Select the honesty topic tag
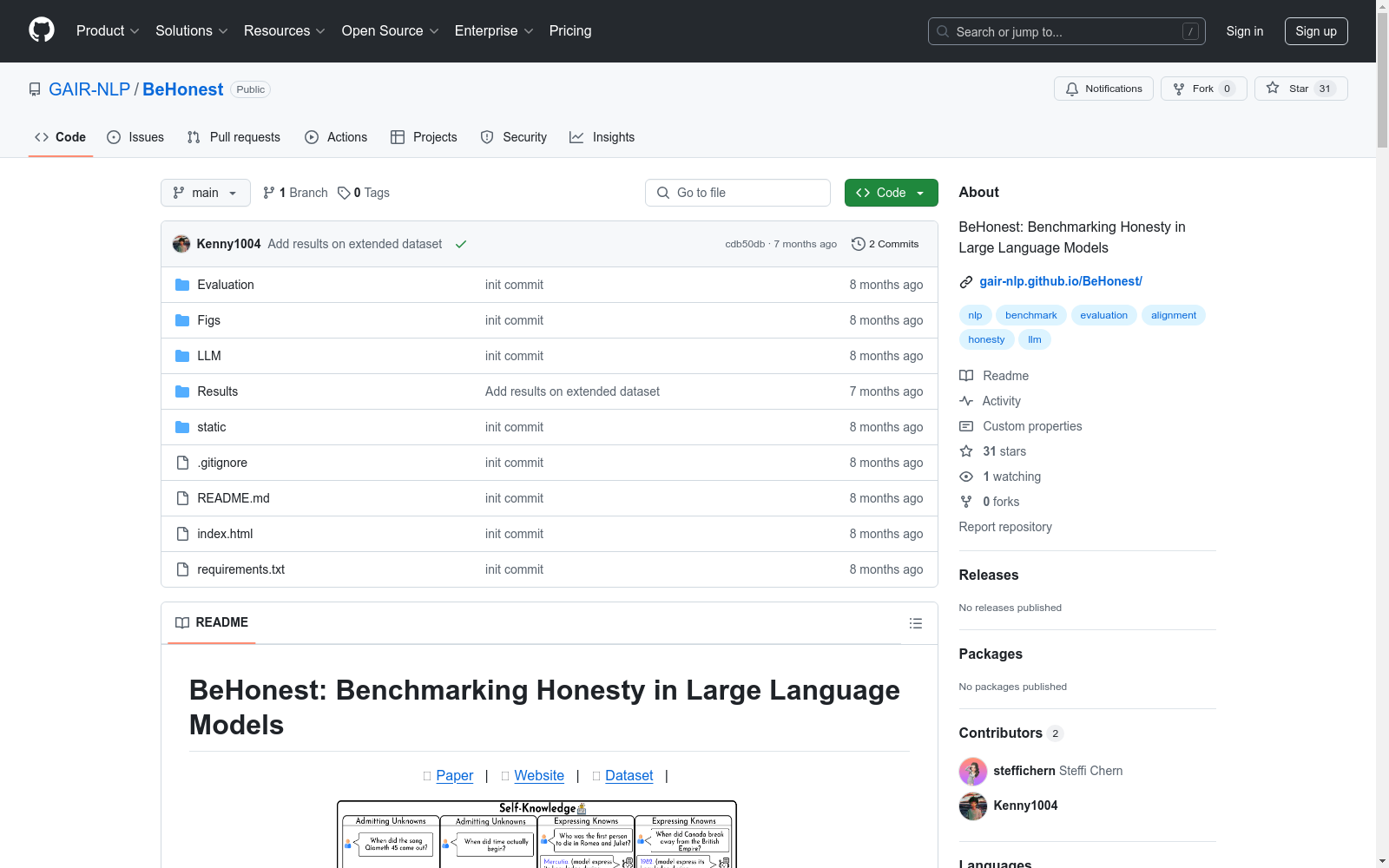This screenshot has height=868, width=1389. tap(986, 339)
